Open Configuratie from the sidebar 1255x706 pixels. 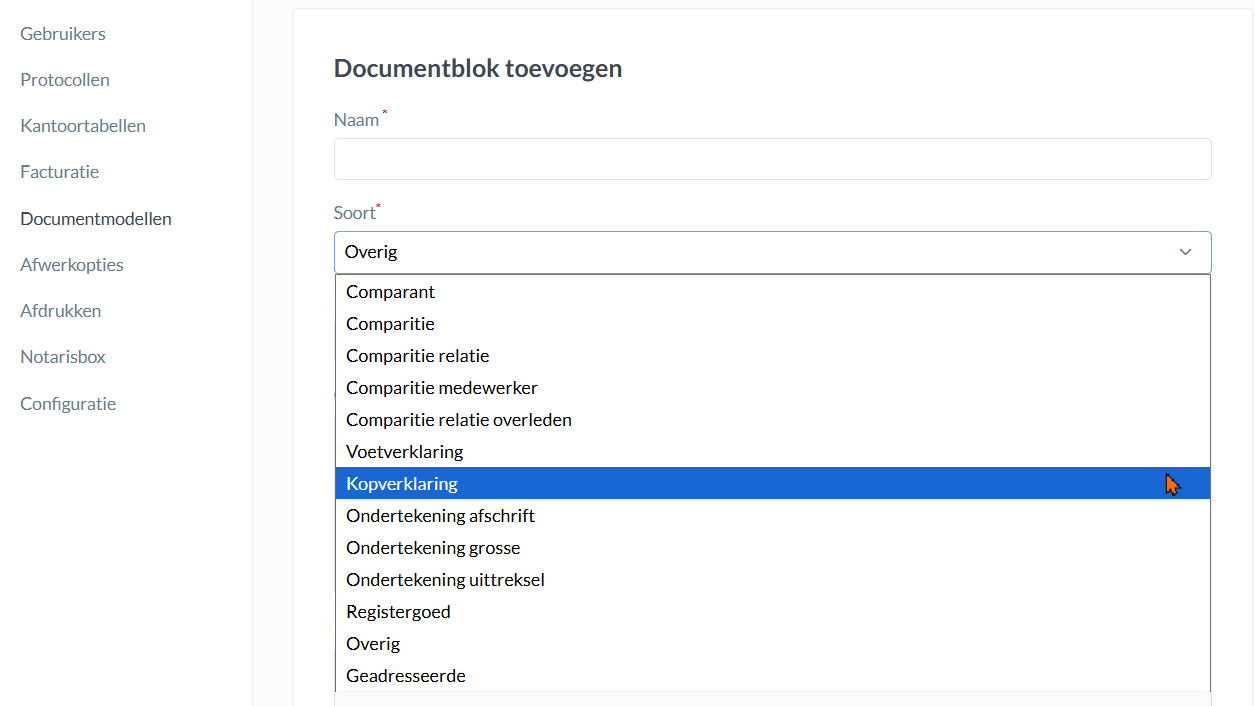click(x=68, y=404)
